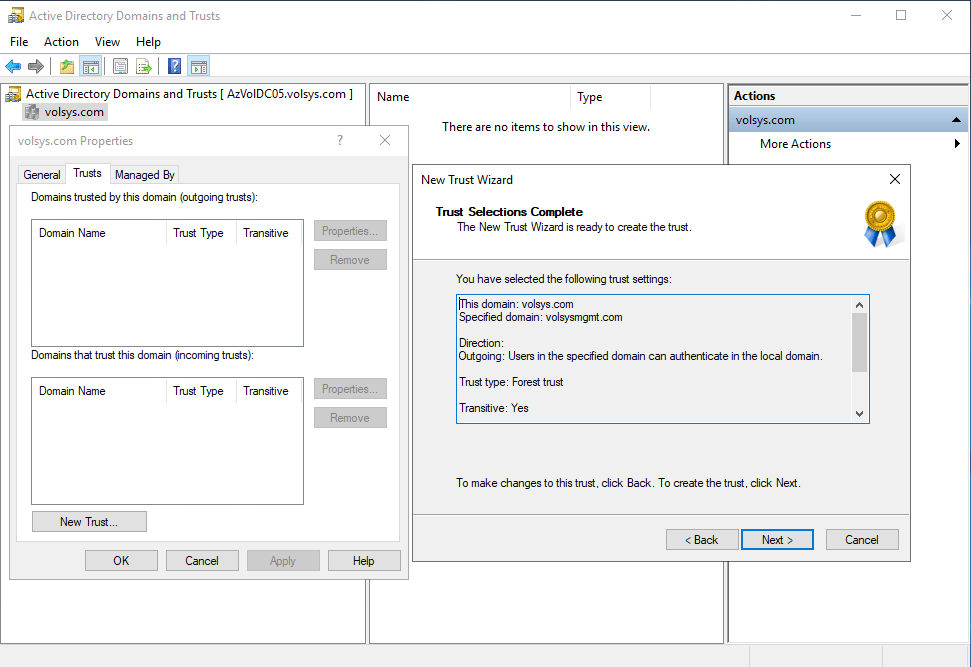Toggle the Show/Hide Console Tree icon
This screenshot has width=971, height=667.
tap(91, 67)
